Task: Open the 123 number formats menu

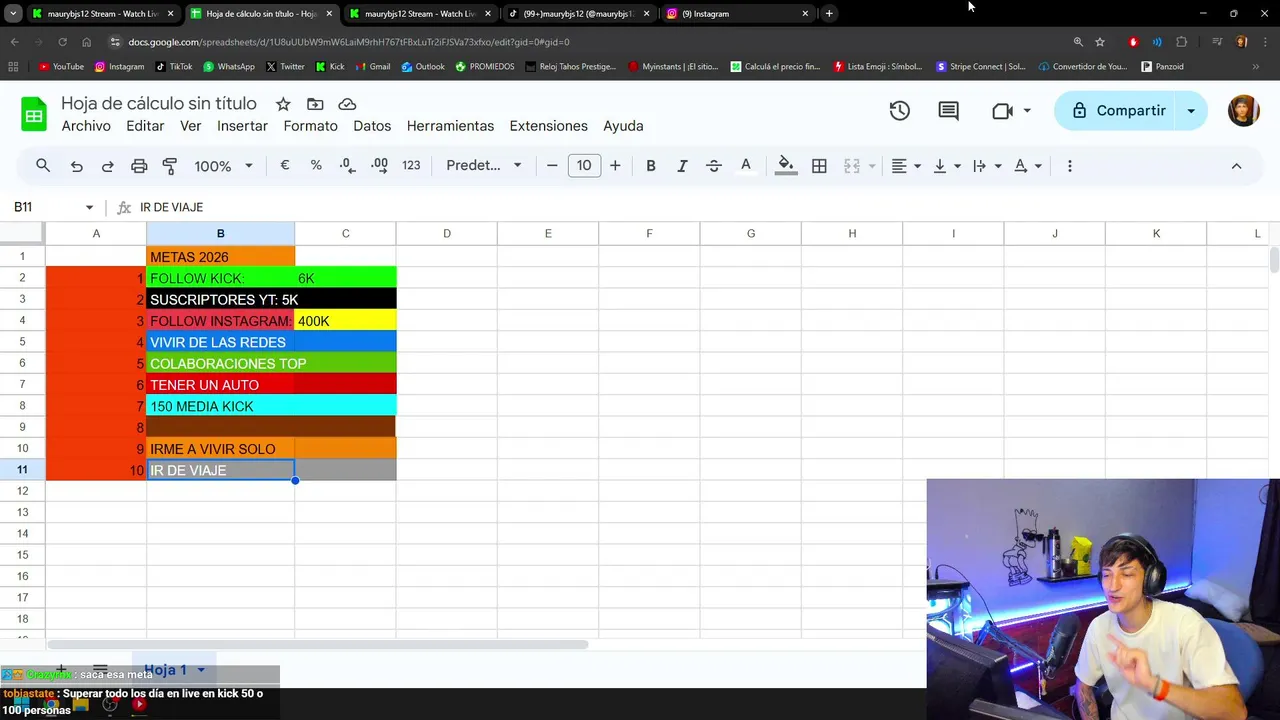Action: point(411,166)
